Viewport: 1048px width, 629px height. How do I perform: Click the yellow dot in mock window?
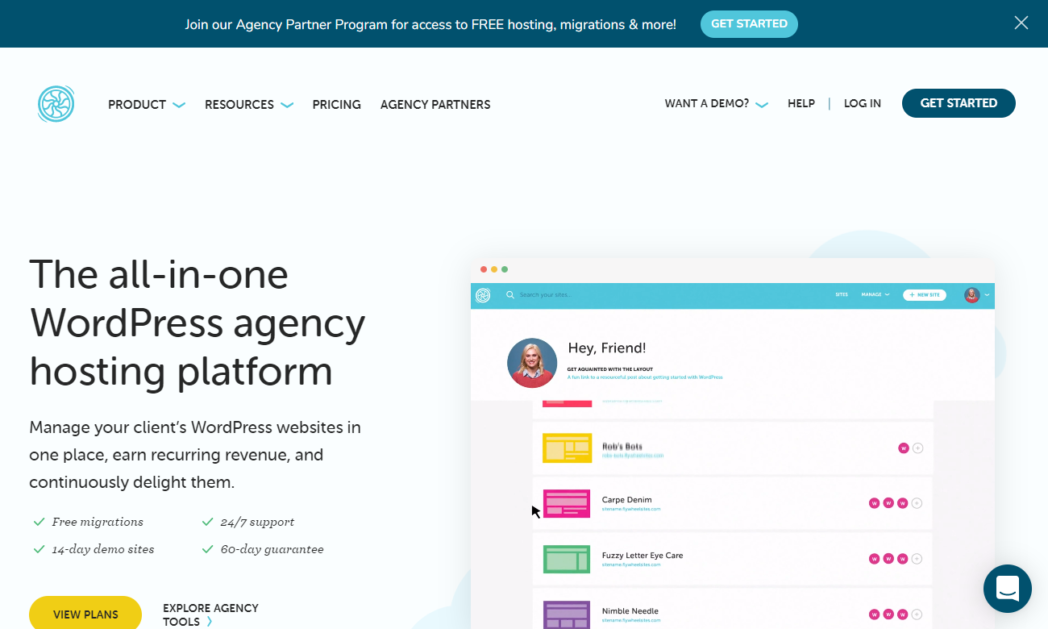pyautogui.click(x=494, y=269)
